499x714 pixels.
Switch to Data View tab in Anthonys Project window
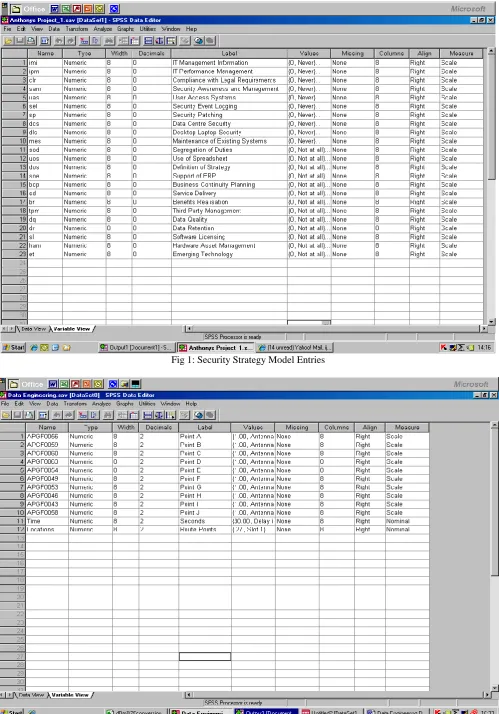tap(33, 329)
